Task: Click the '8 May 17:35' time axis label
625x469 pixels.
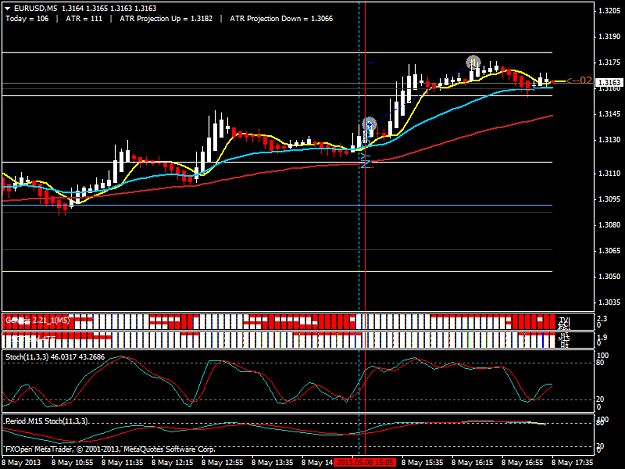Action: [x=572, y=463]
